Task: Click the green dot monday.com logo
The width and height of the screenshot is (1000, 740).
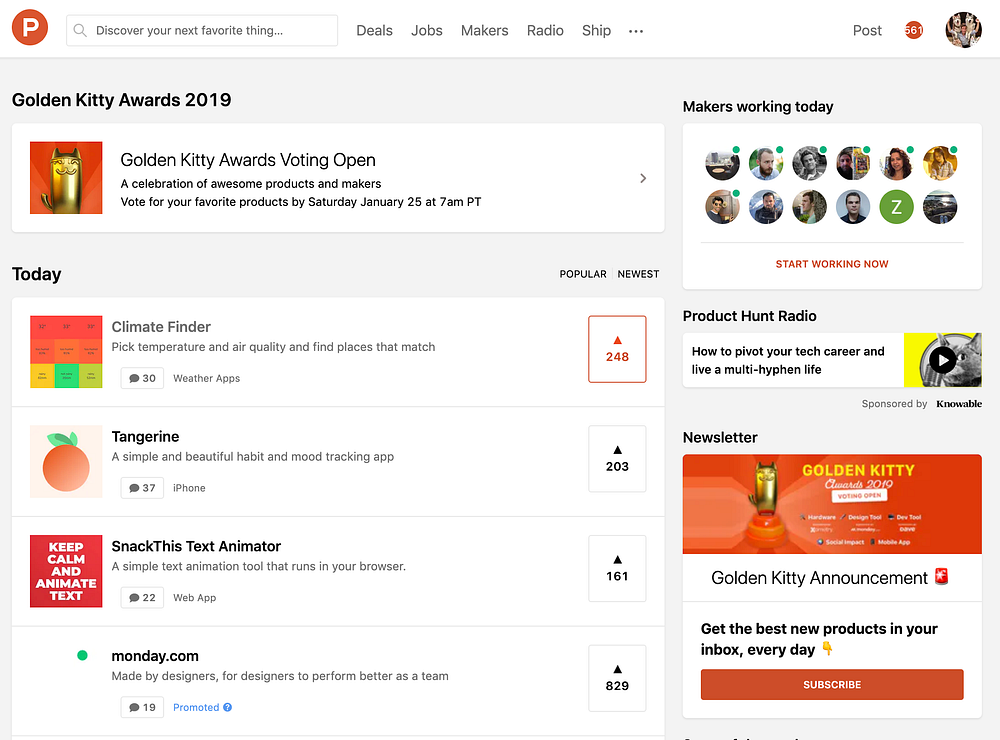Action: pos(82,655)
